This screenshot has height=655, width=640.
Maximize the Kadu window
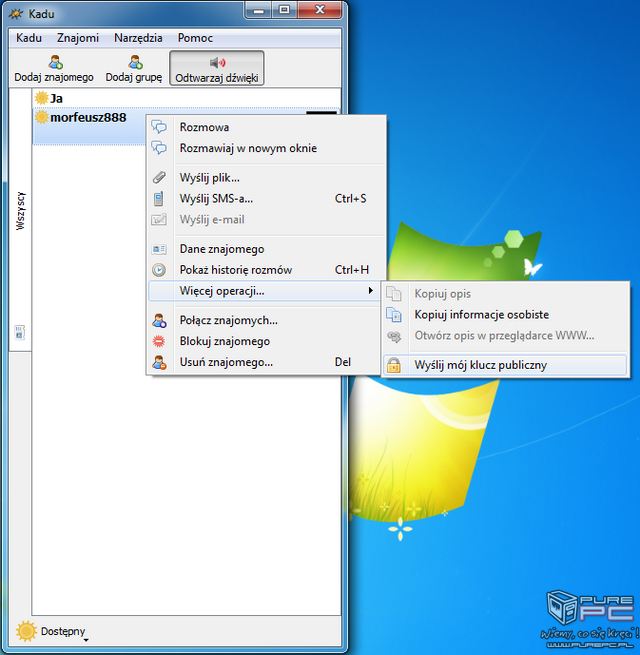click(284, 10)
